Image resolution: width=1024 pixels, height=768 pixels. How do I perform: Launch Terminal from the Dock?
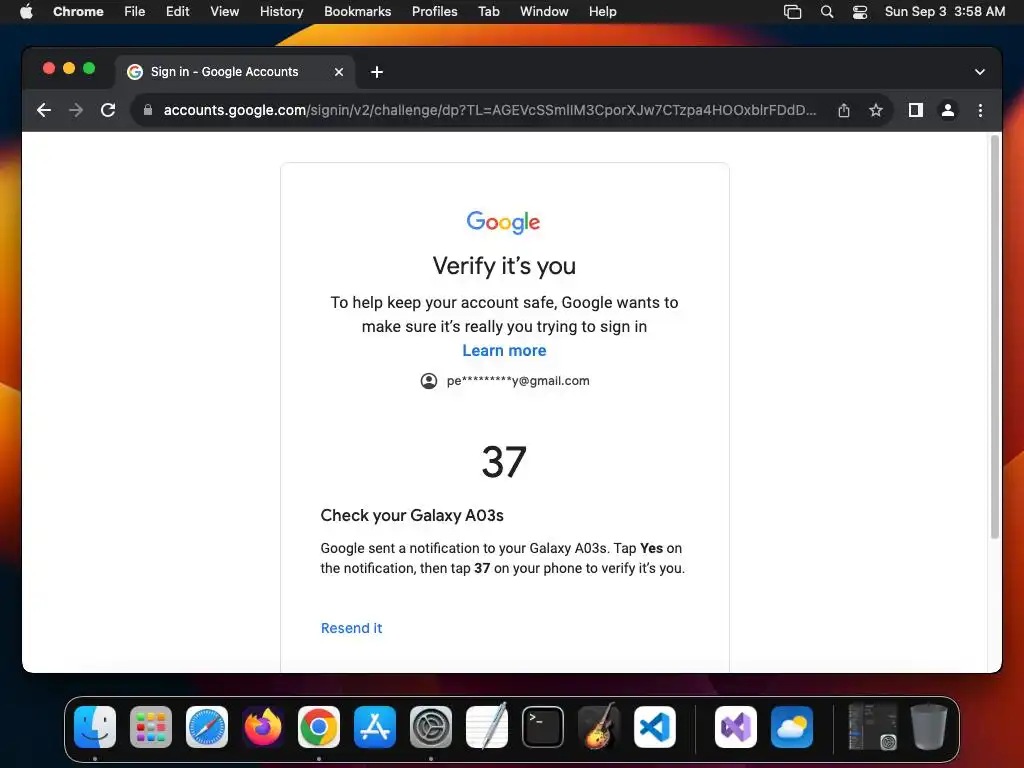point(543,727)
